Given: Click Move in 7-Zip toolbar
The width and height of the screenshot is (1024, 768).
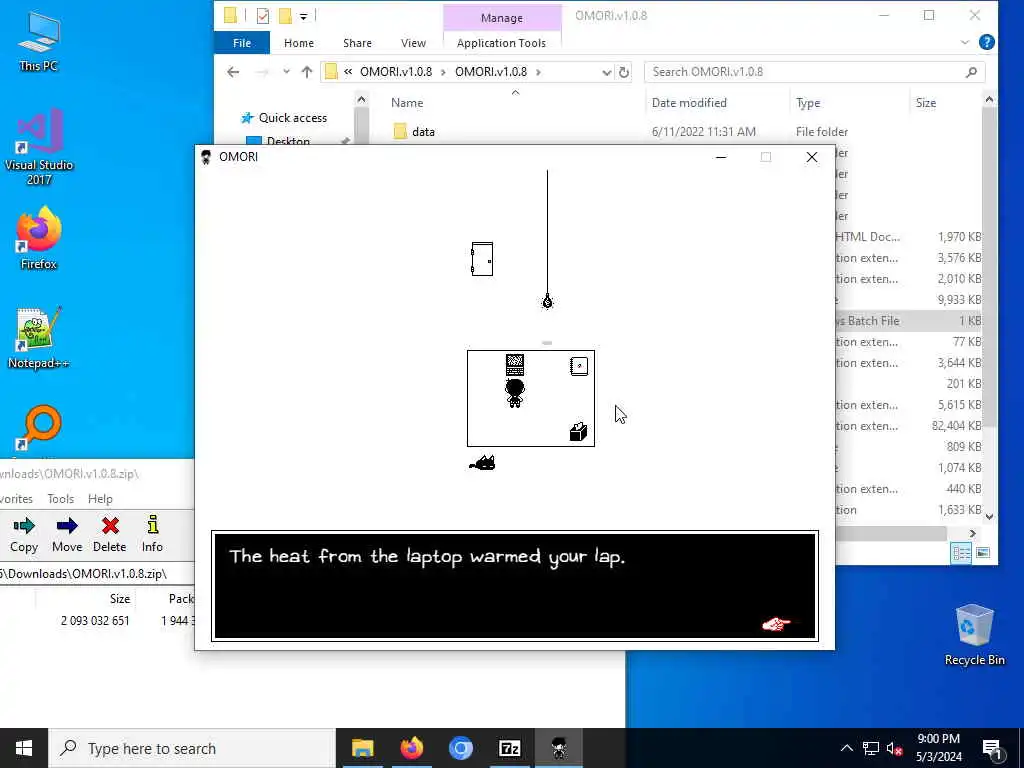Looking at the screenshot, I should [x=67, y=534].
